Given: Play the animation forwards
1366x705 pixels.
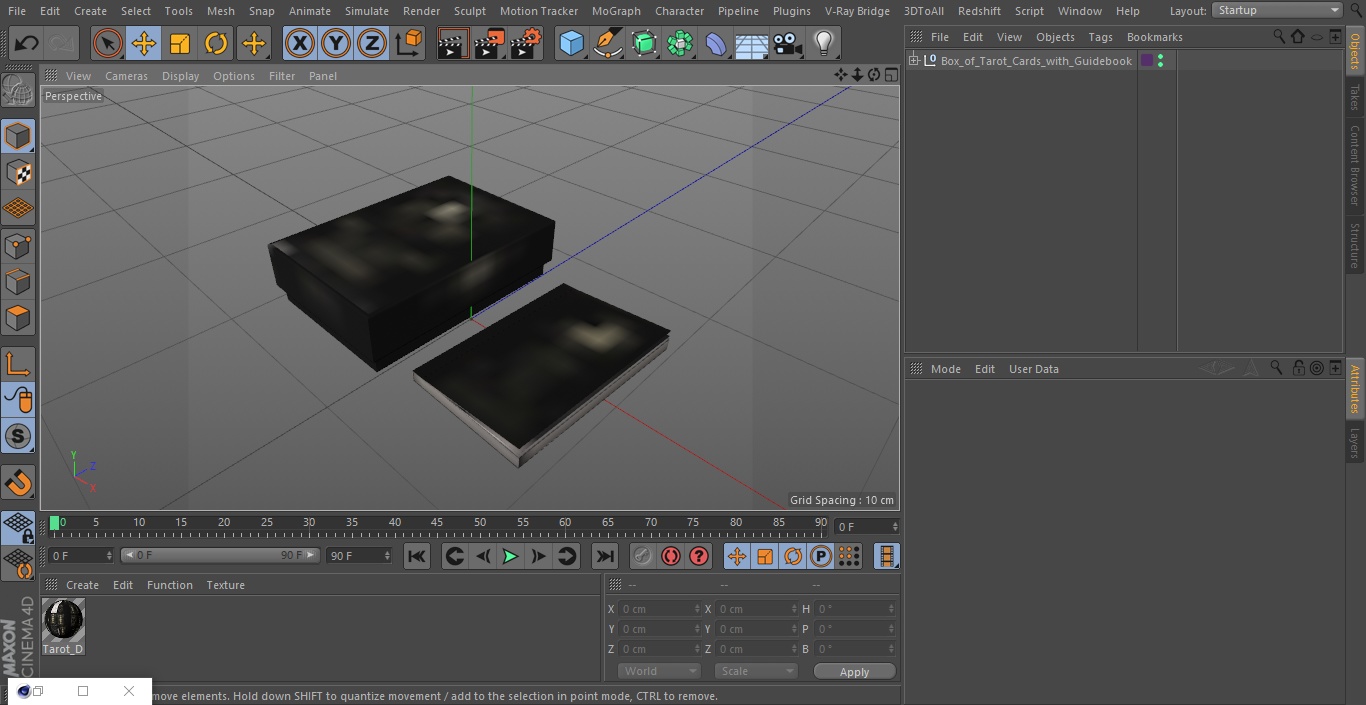Looking at the screenshot, I should coord(510,556).
